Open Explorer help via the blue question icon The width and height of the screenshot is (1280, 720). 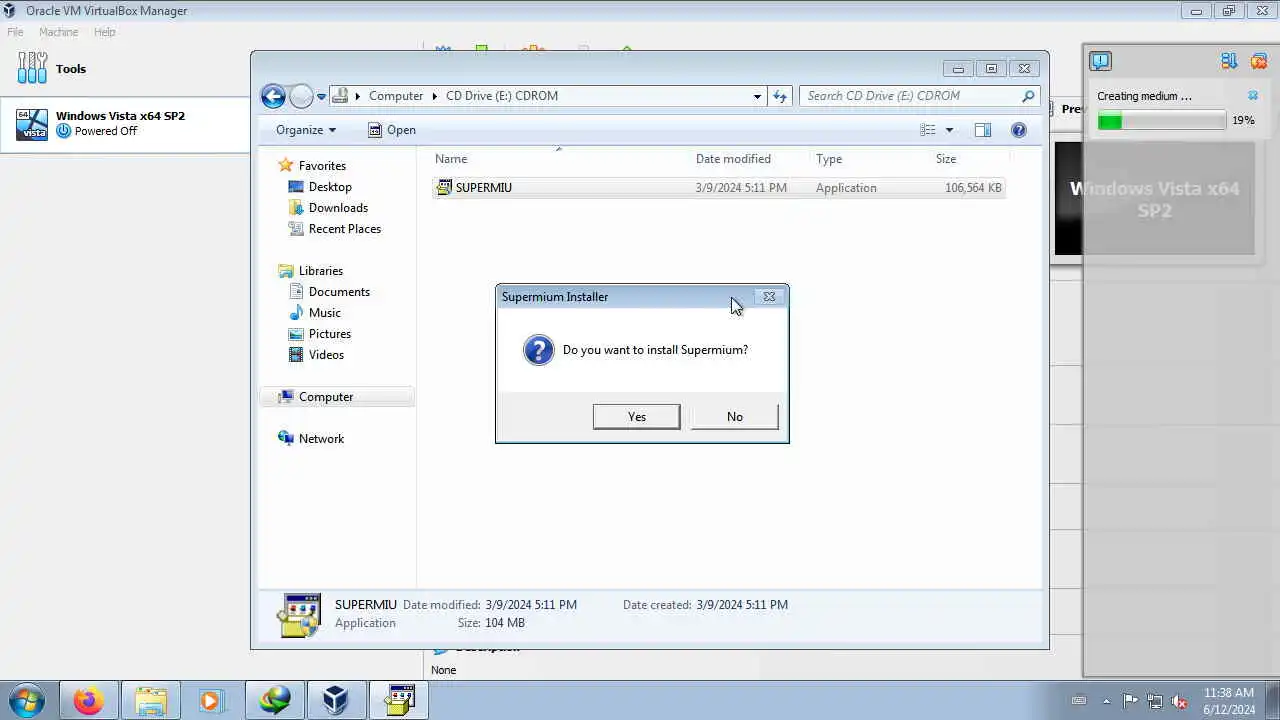[x=1019, y=130]
